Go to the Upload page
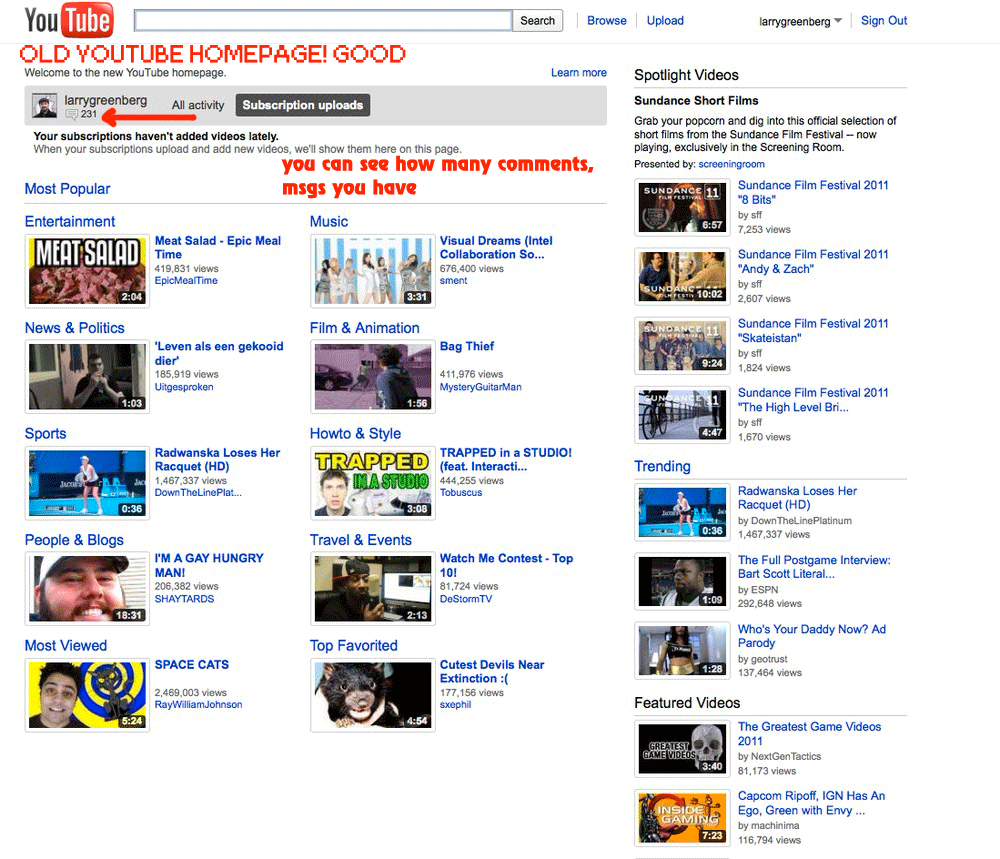 665,20
